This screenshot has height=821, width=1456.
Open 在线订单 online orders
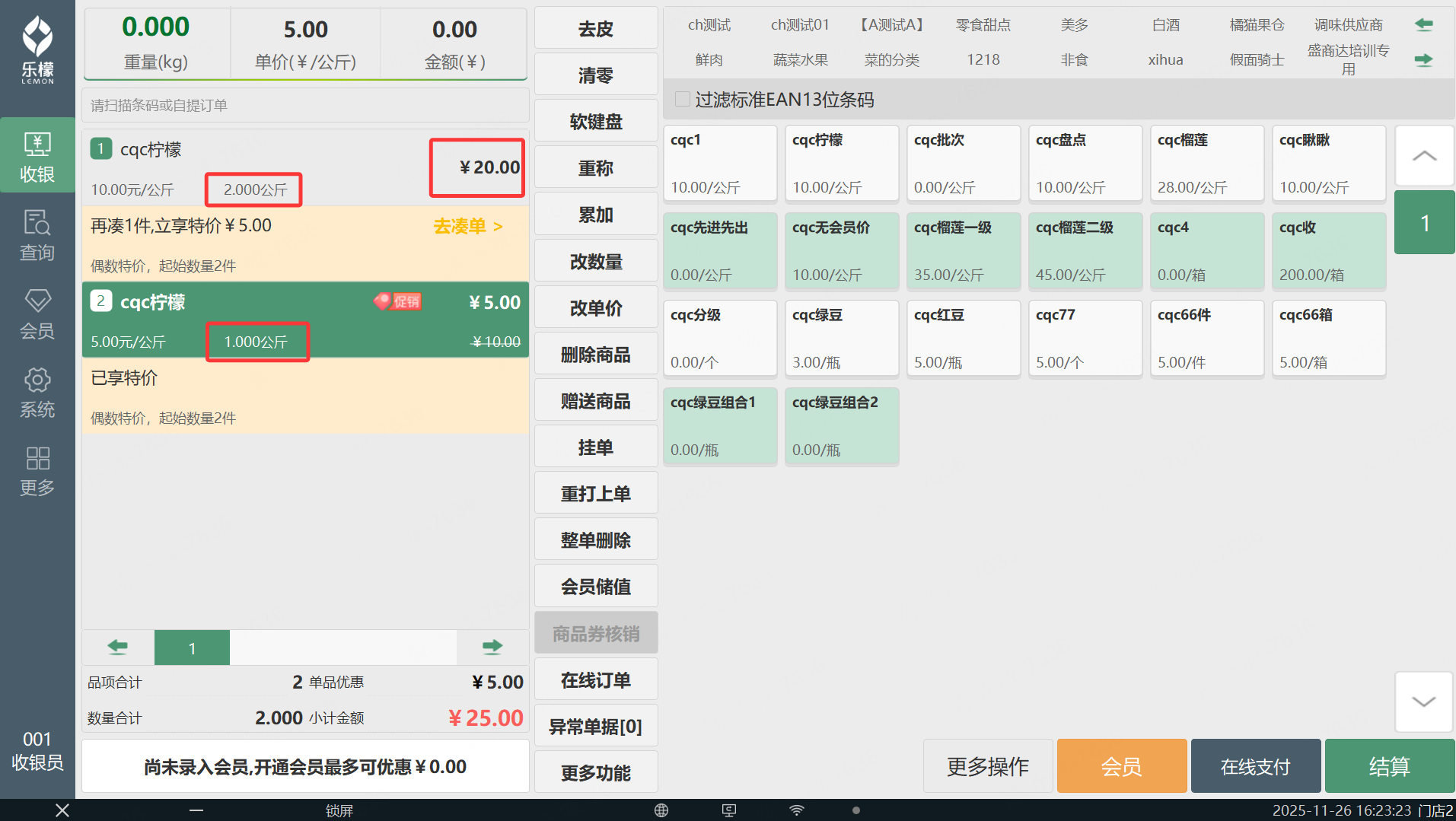(596, 680)
